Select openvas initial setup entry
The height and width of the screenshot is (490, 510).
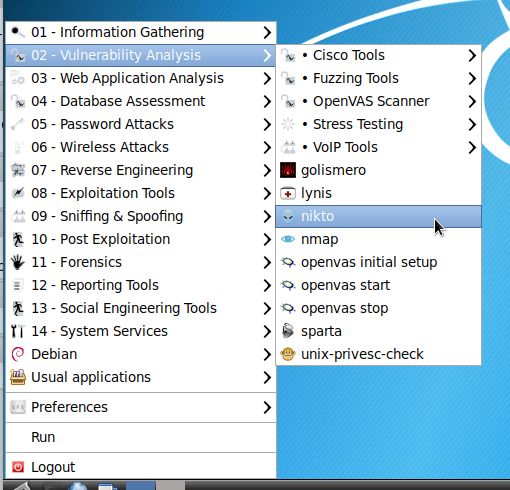pyautogui.click(x=378, y=262)
